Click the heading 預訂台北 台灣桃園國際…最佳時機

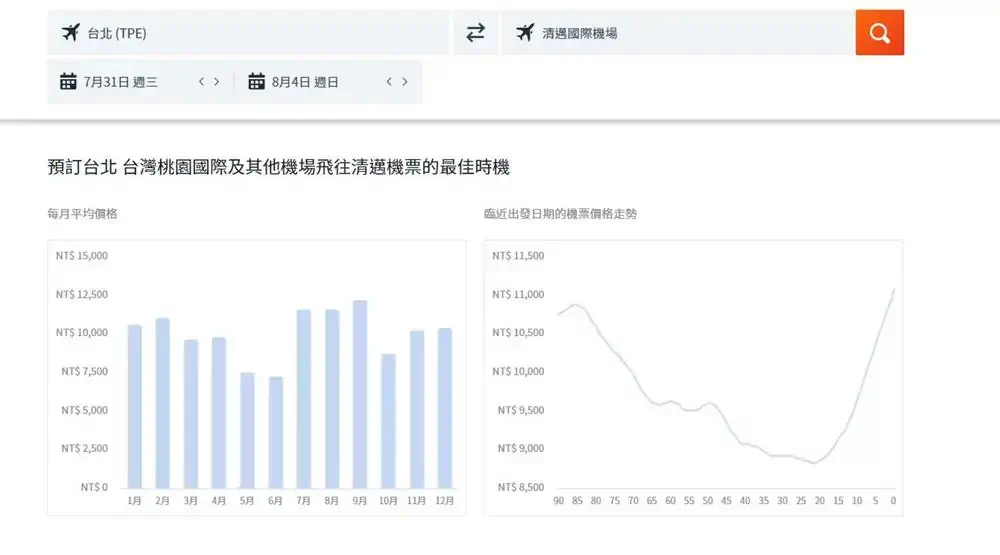pyautogui.click(x=279, y=167)
